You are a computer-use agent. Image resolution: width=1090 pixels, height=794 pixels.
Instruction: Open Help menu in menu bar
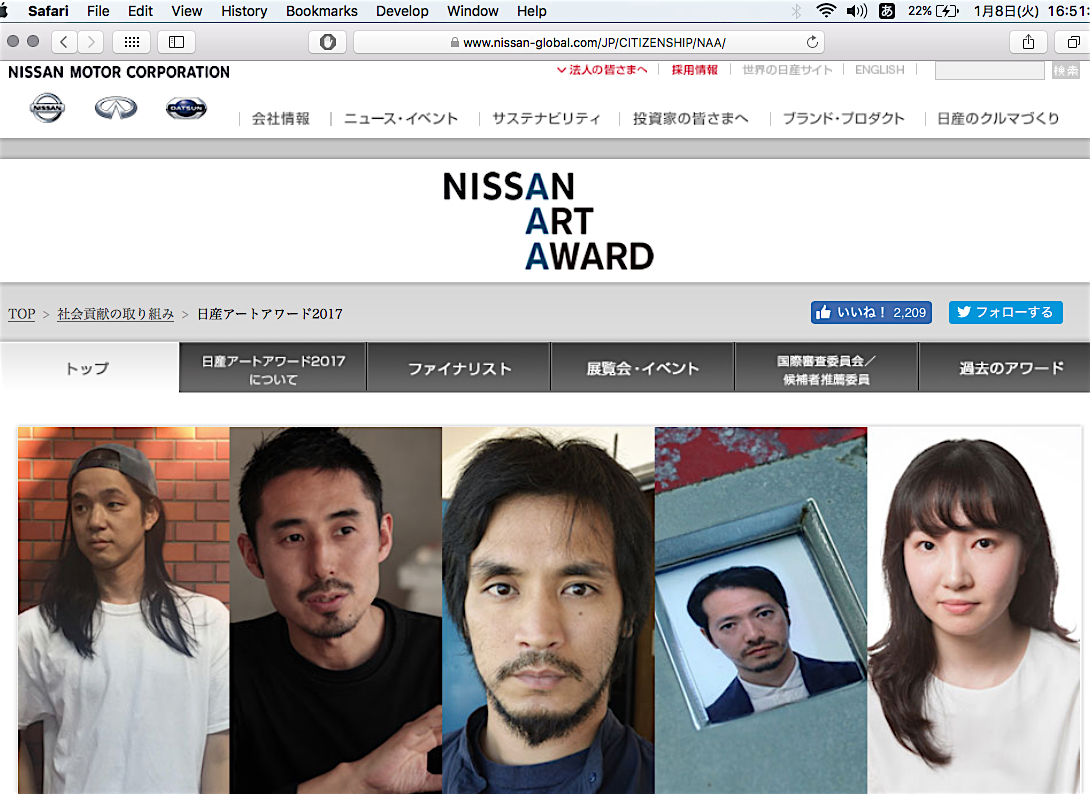click(x=531, y=10)
